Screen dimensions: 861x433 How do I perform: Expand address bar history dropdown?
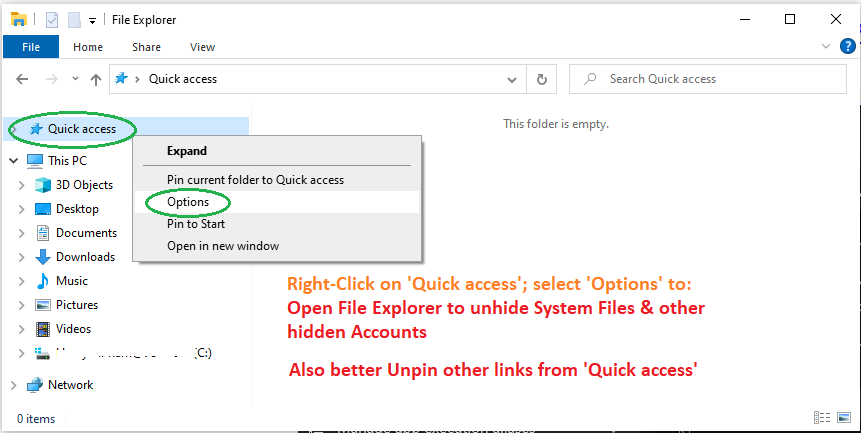coord(512,80)
